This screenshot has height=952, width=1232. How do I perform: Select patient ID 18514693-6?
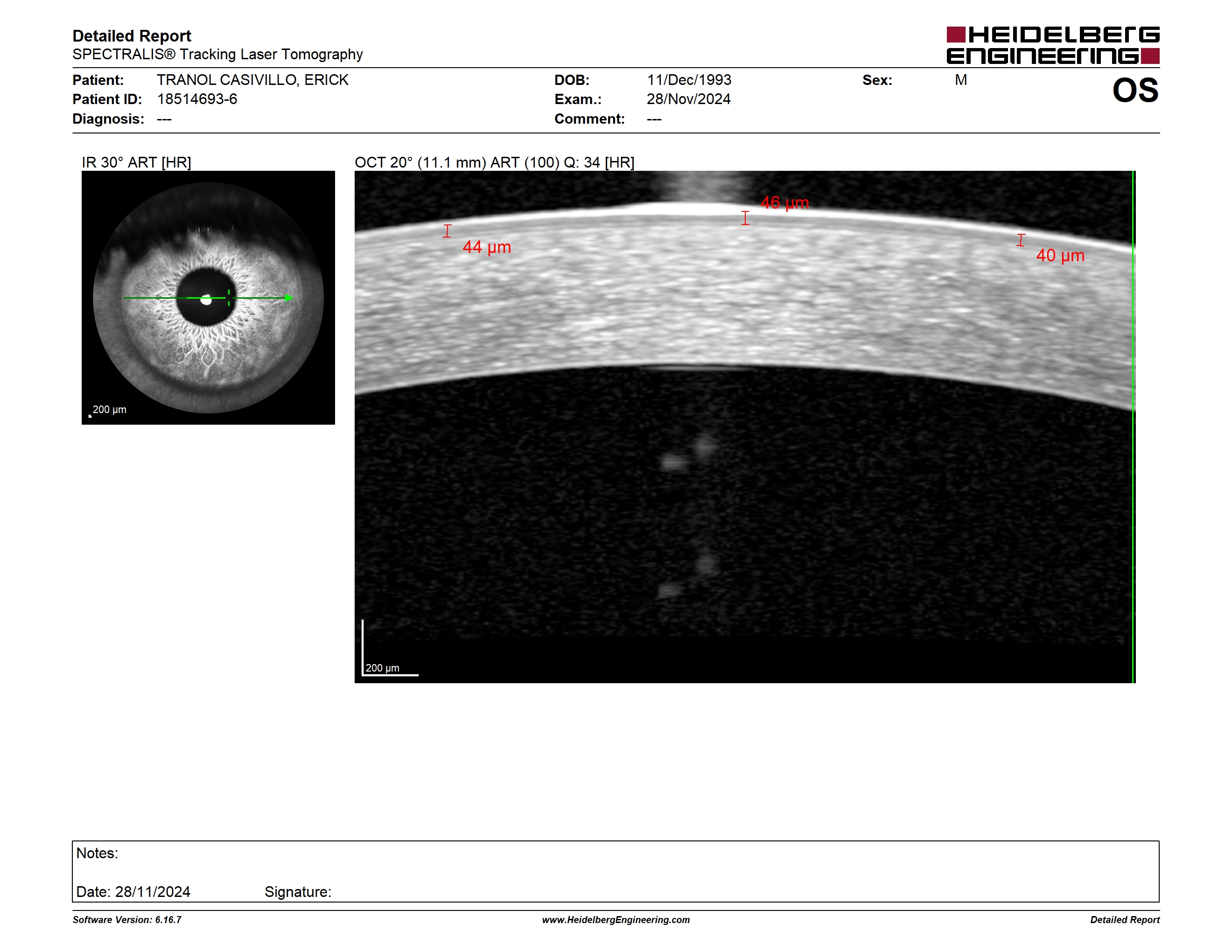(x=197, y=99)
